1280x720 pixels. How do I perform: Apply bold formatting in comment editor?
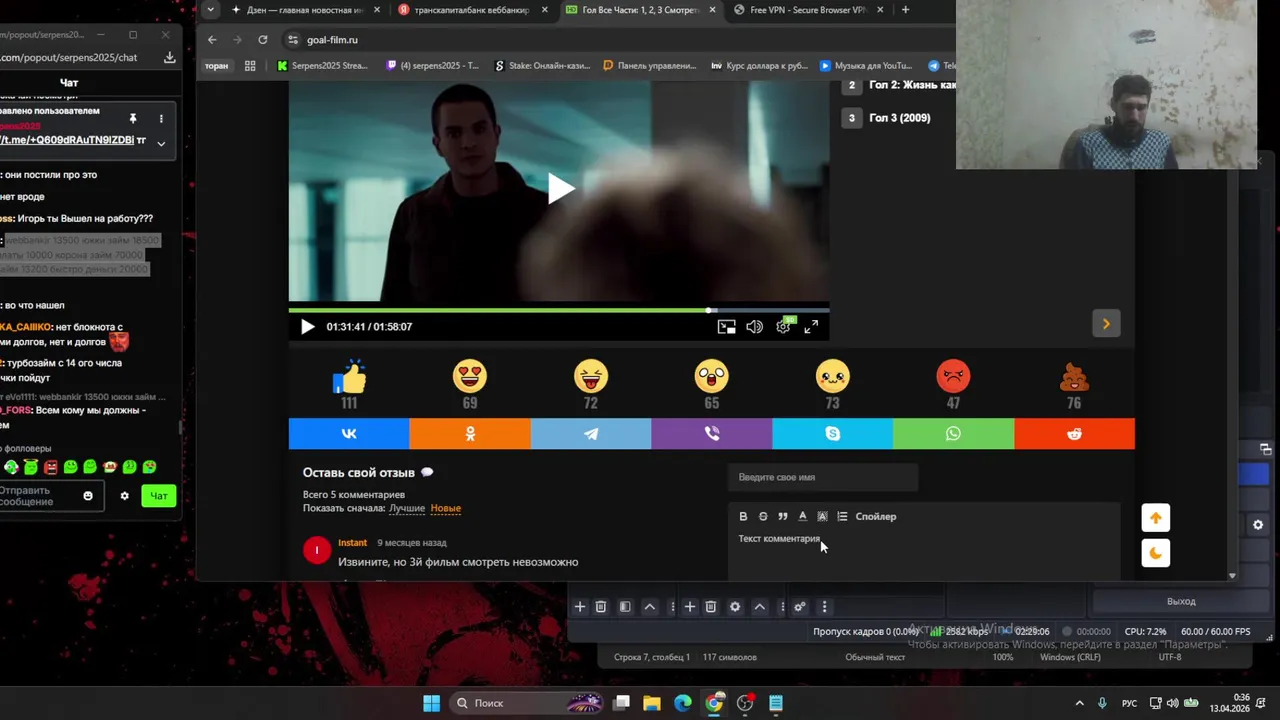point(743,517)
